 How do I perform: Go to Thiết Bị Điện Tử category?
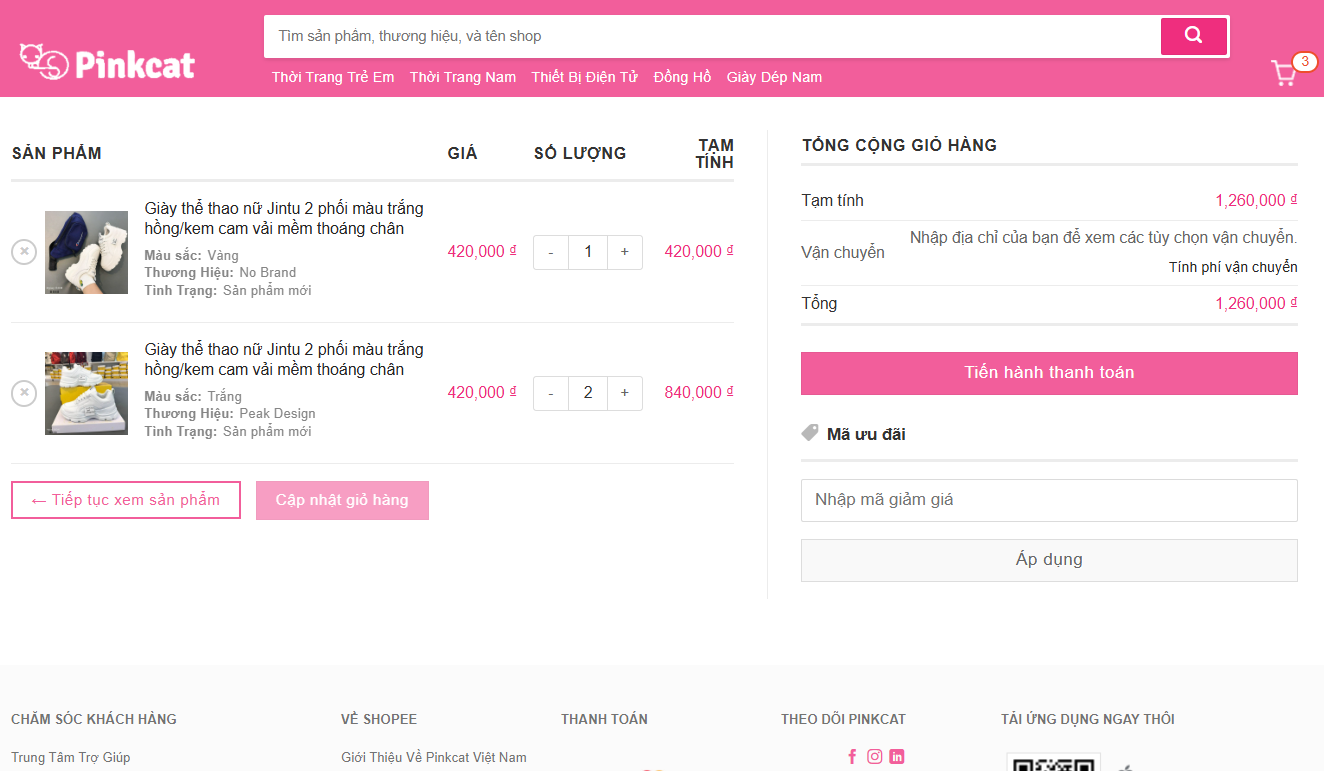[x=585, y=77]
